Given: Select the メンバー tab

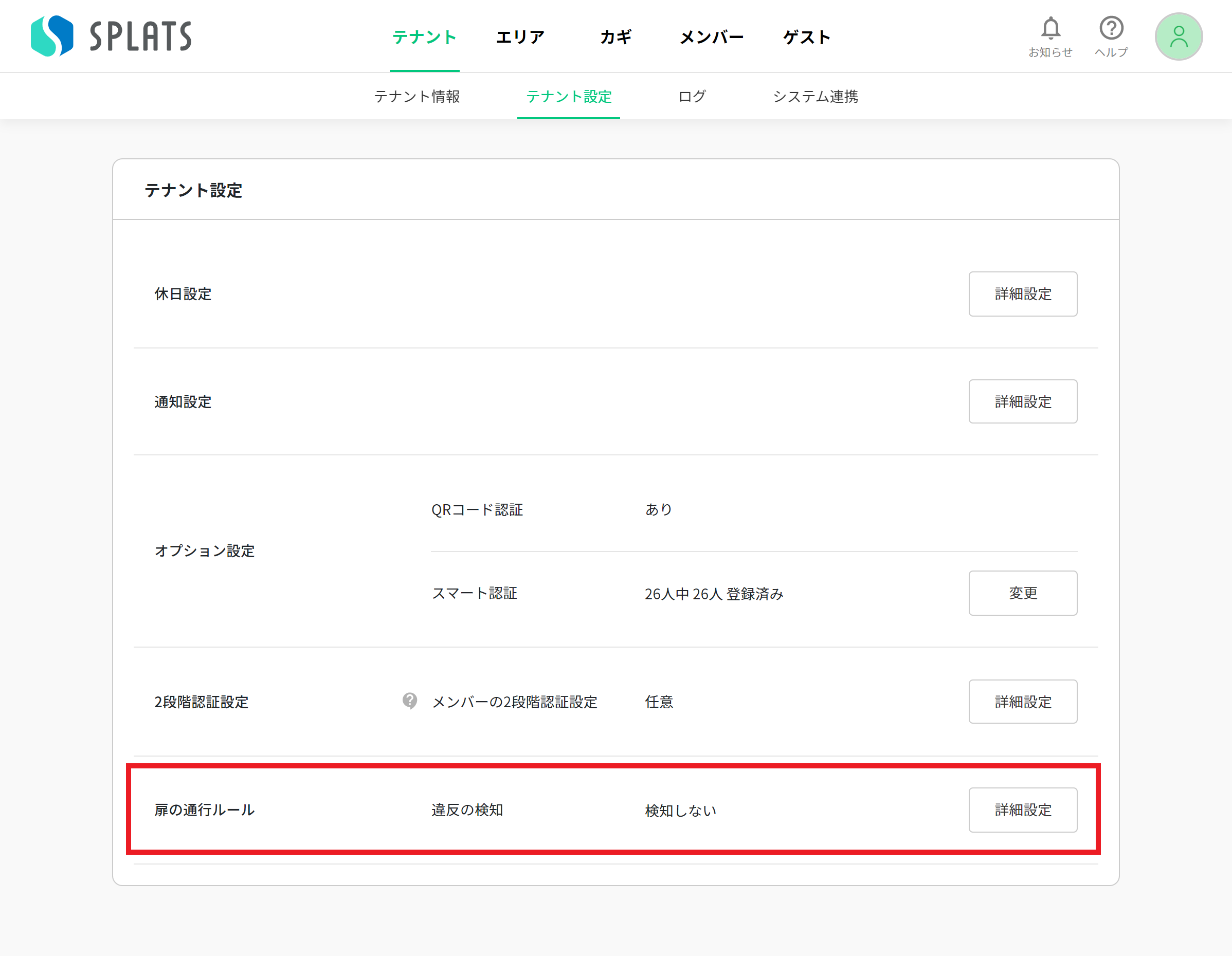Looking at the screenshot, I should coord(711,37).
